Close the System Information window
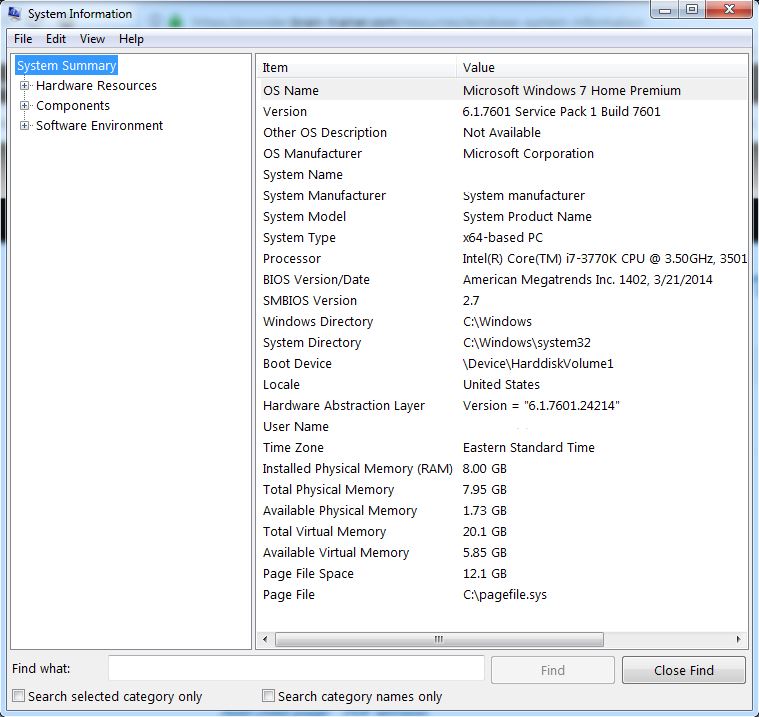This screenshot has width=759, height=717. 729,10
